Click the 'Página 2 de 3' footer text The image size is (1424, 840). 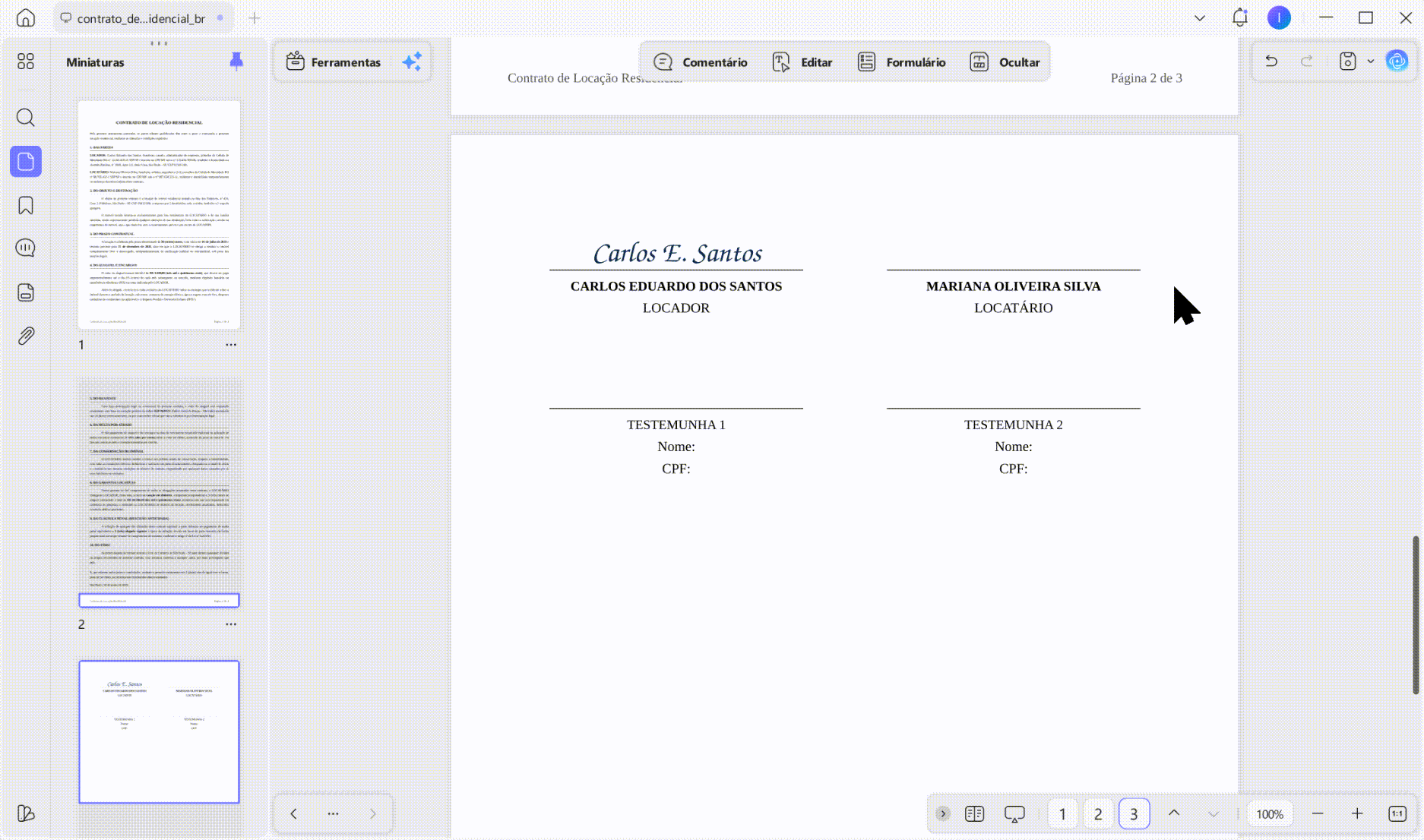point(1146,77)
